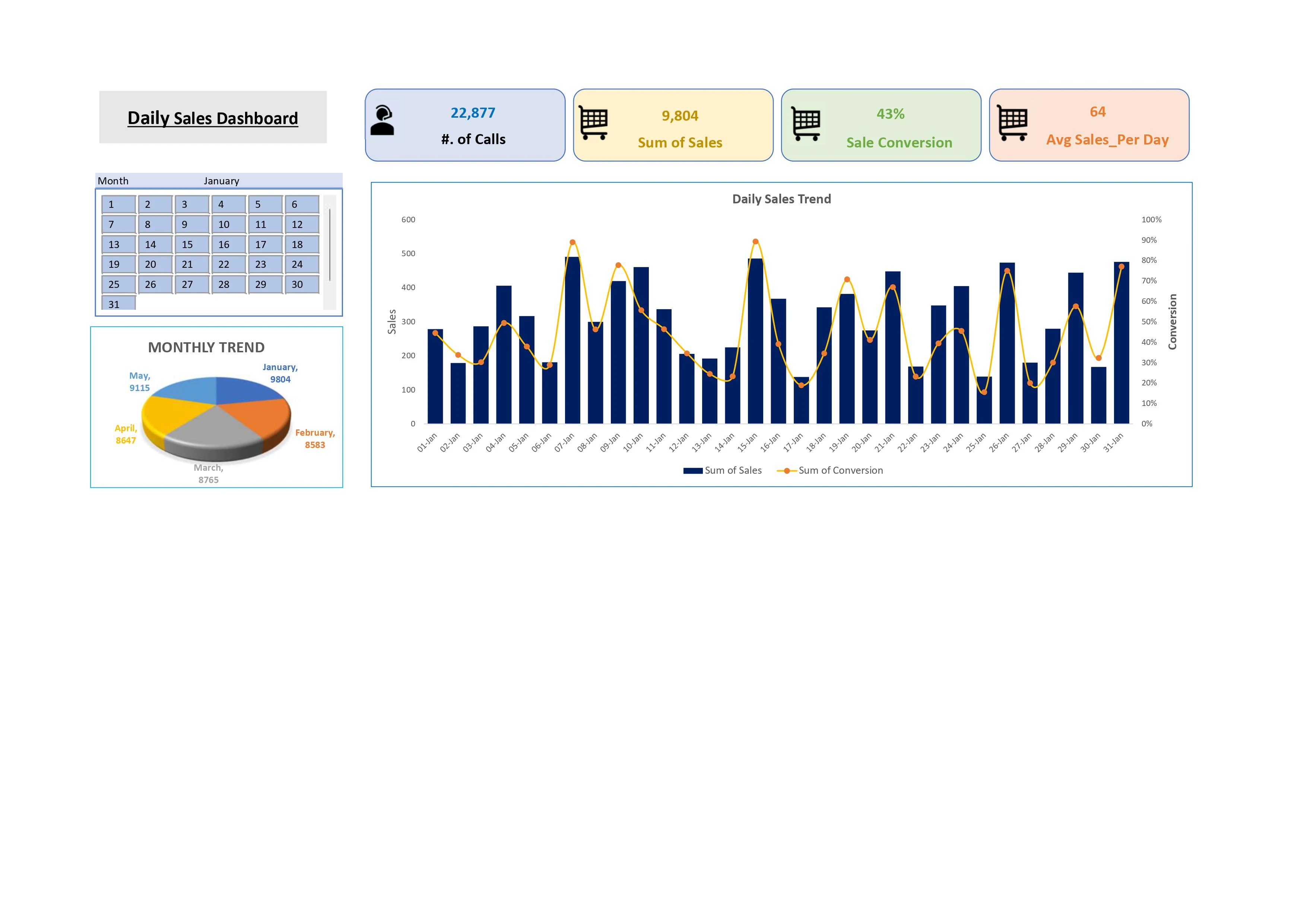Image resolution: width=1307 pixels, height=924 pixels.
Task: Click the shopping cart icon in Sum of Sales card
Action: click(x=593, y=123)
